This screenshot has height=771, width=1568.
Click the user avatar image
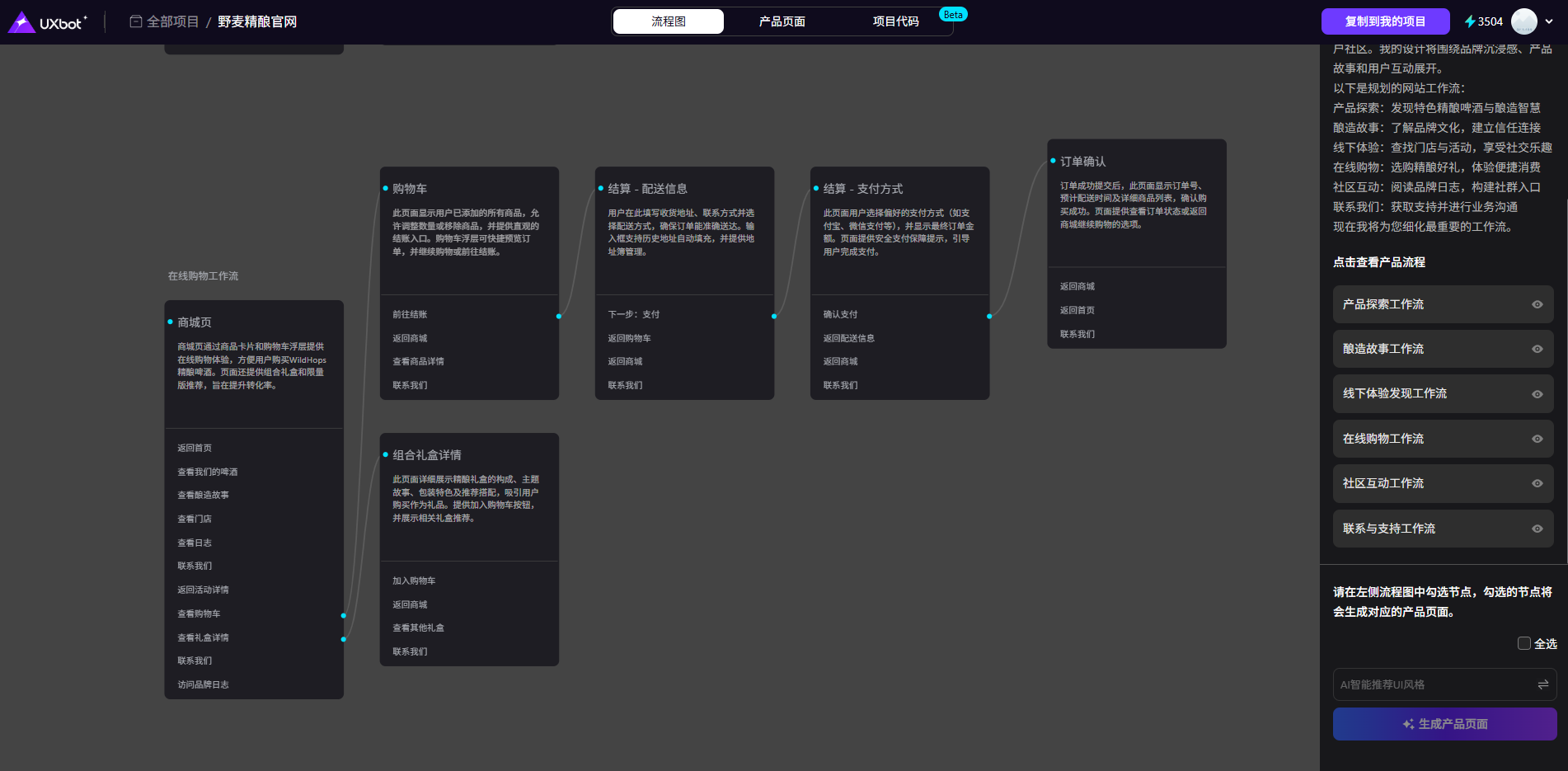click(x=1523, y=21)
